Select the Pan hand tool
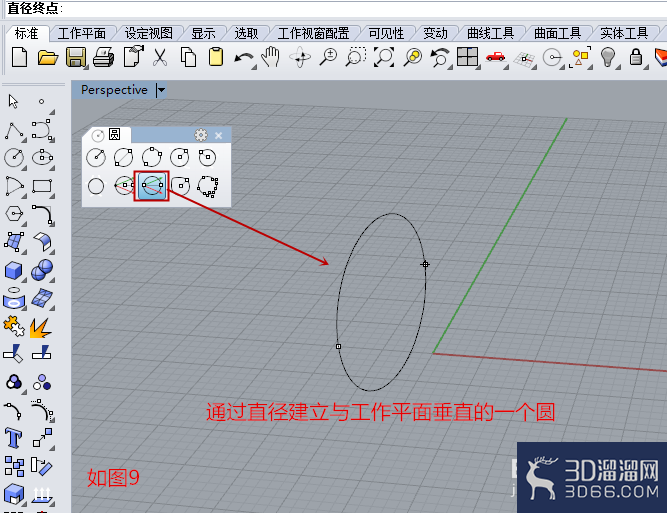Screen dimensions: 667x513 (x=271, y=57)
